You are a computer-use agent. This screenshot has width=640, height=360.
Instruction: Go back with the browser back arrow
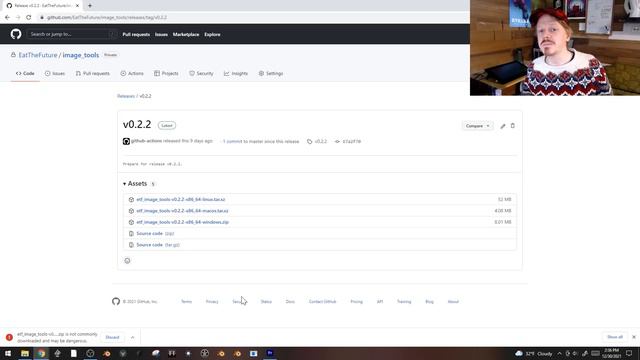7,17
